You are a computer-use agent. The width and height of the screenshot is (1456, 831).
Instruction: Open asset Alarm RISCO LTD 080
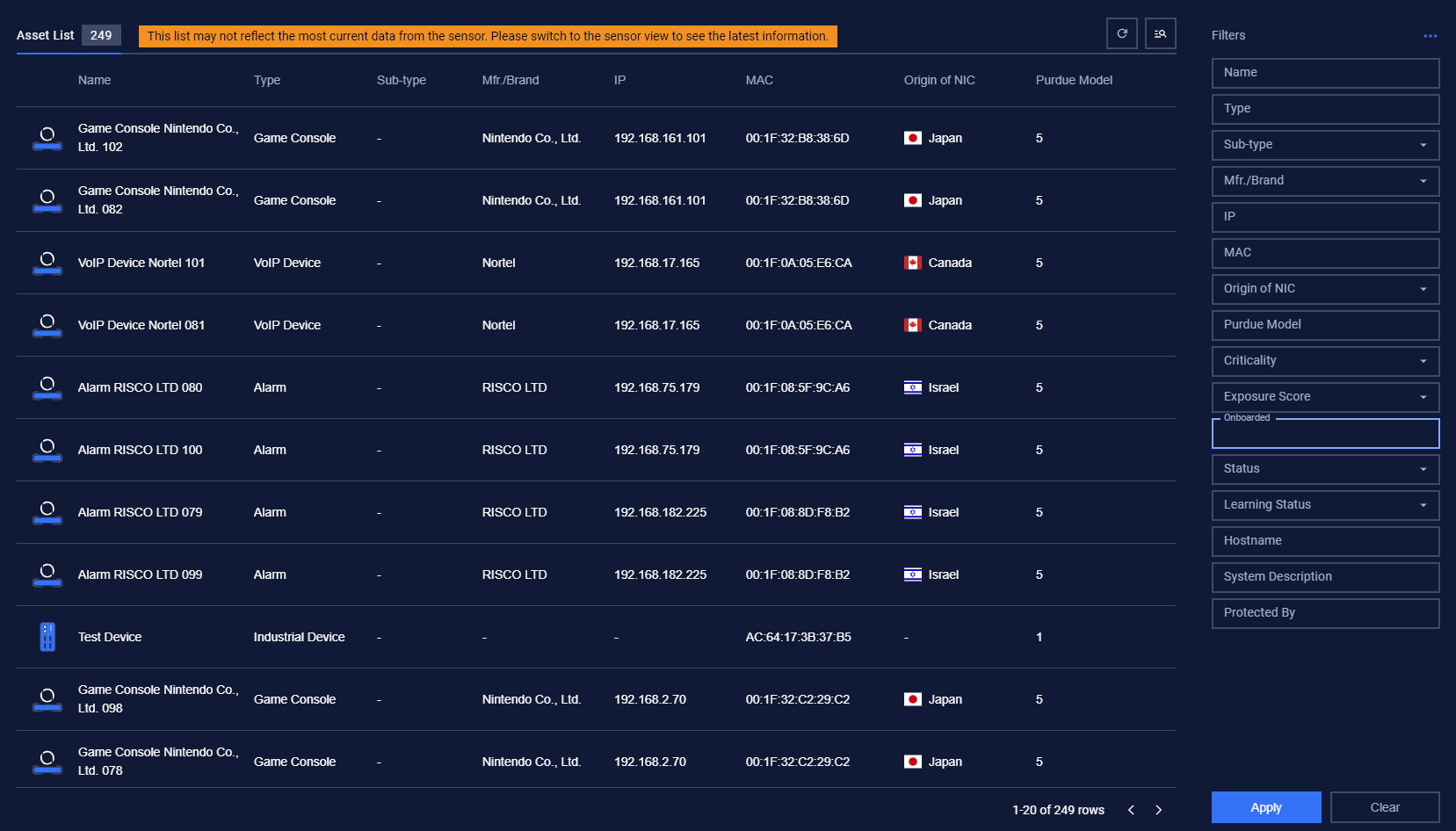[141, 387]
